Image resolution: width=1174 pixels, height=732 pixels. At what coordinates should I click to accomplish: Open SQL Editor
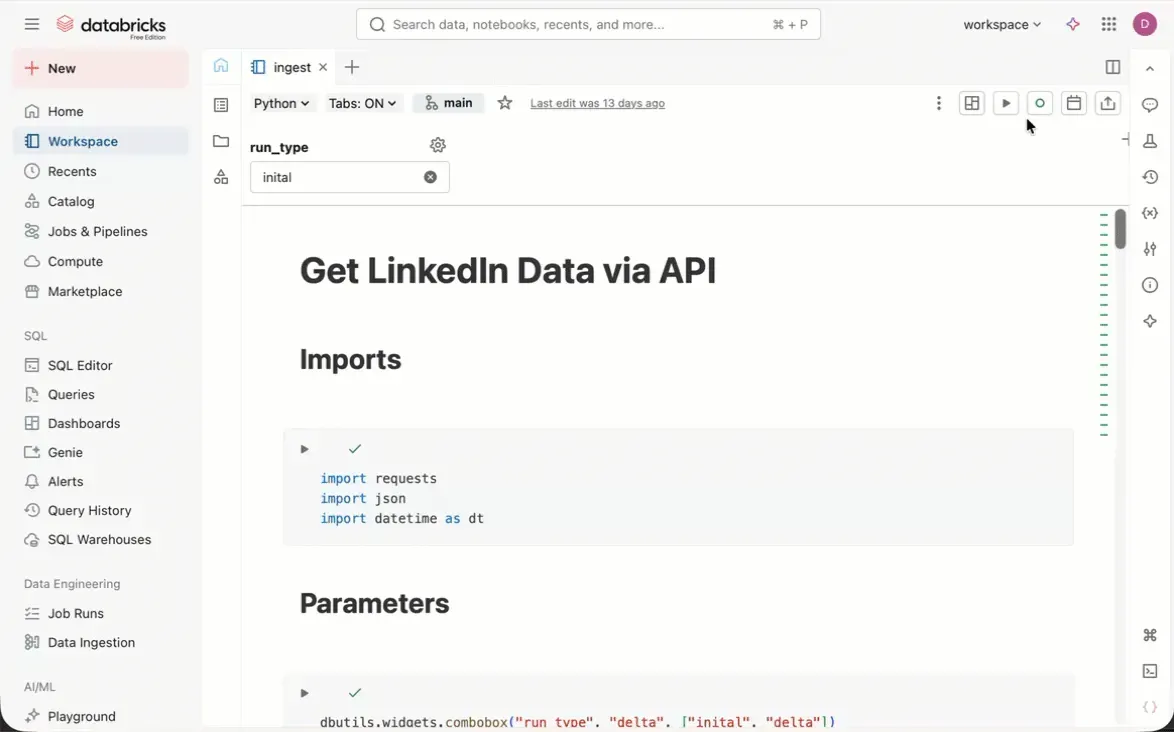pyautogui.click(x=101, y=365)
